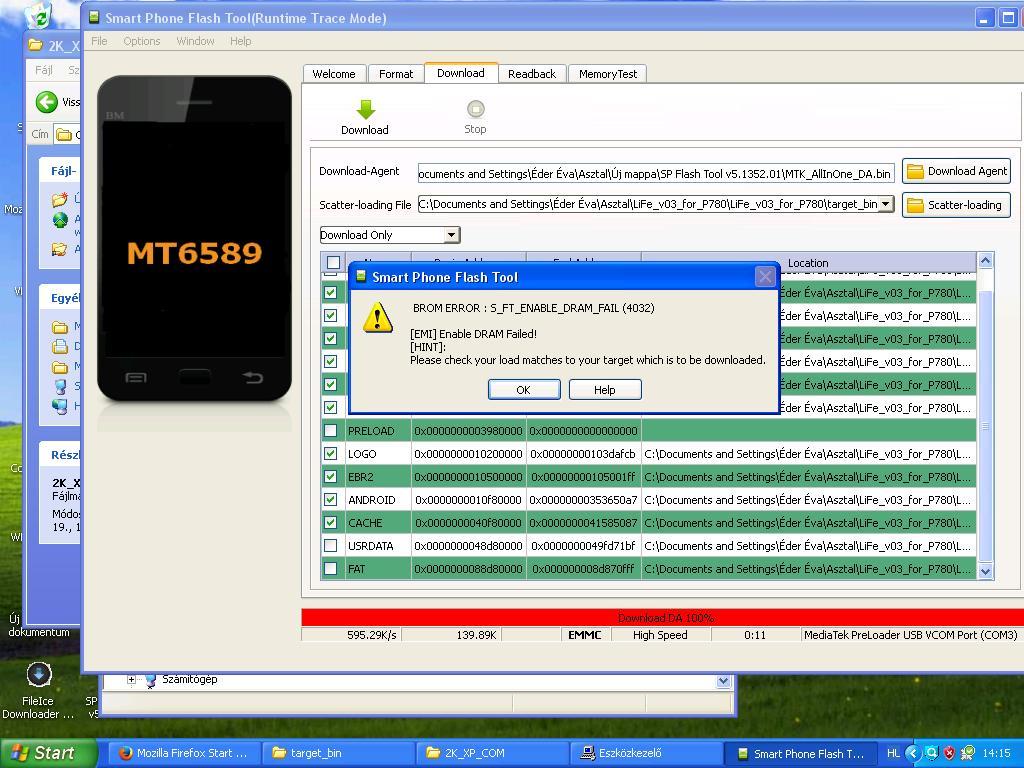Check the FAT partition checkbox
This screenshot has height=768, width=1024.
click(330, 568)
